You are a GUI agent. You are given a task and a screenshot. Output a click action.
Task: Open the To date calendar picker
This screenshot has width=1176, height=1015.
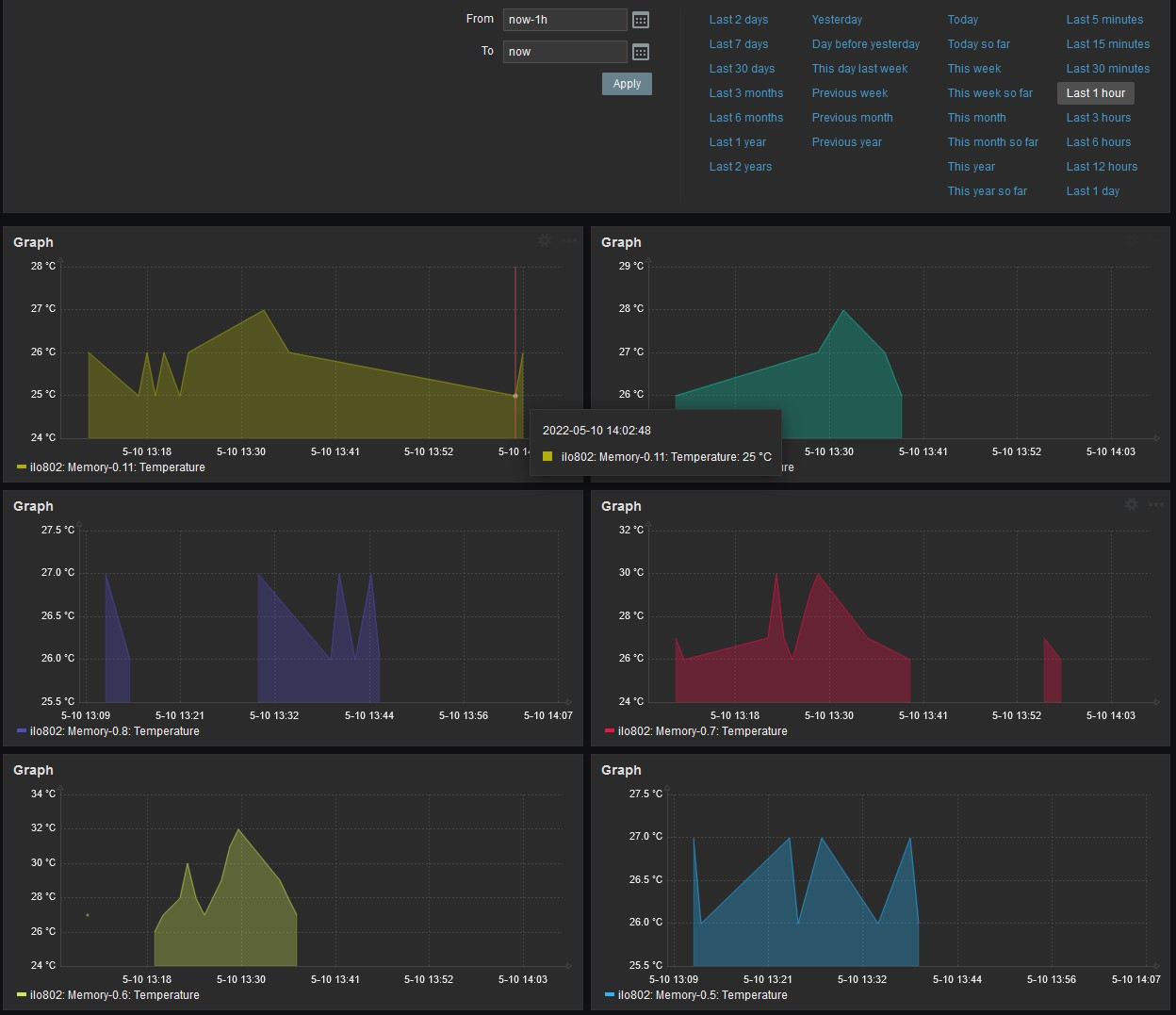641,52
